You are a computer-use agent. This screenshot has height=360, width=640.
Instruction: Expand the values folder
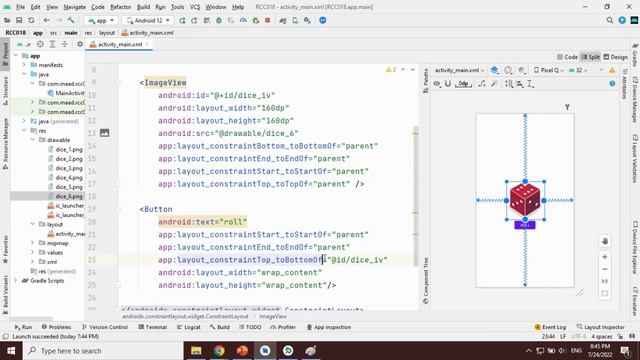pyautogui.click(x=33, y=252)
